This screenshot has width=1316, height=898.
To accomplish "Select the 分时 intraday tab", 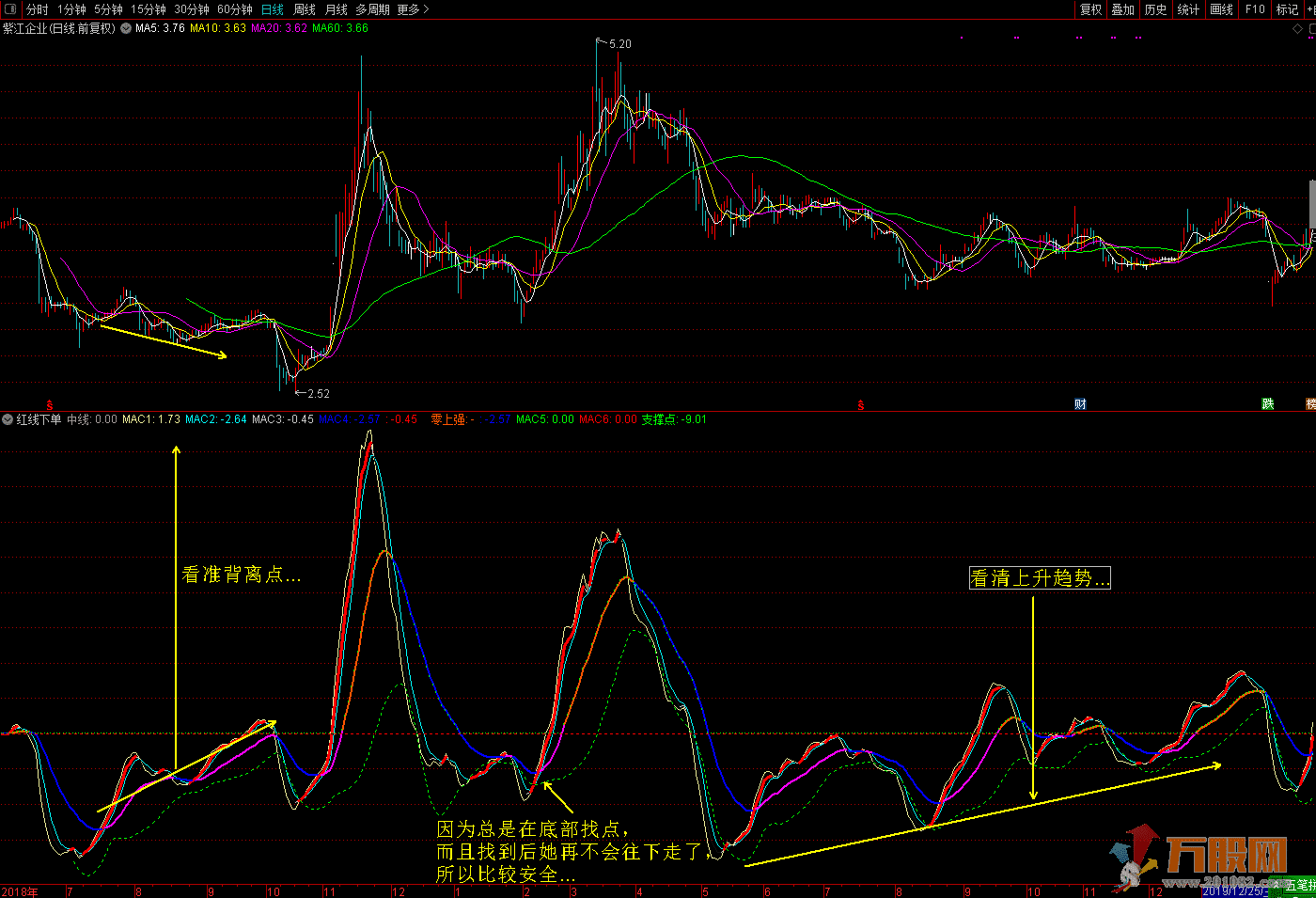I will 38,9.
